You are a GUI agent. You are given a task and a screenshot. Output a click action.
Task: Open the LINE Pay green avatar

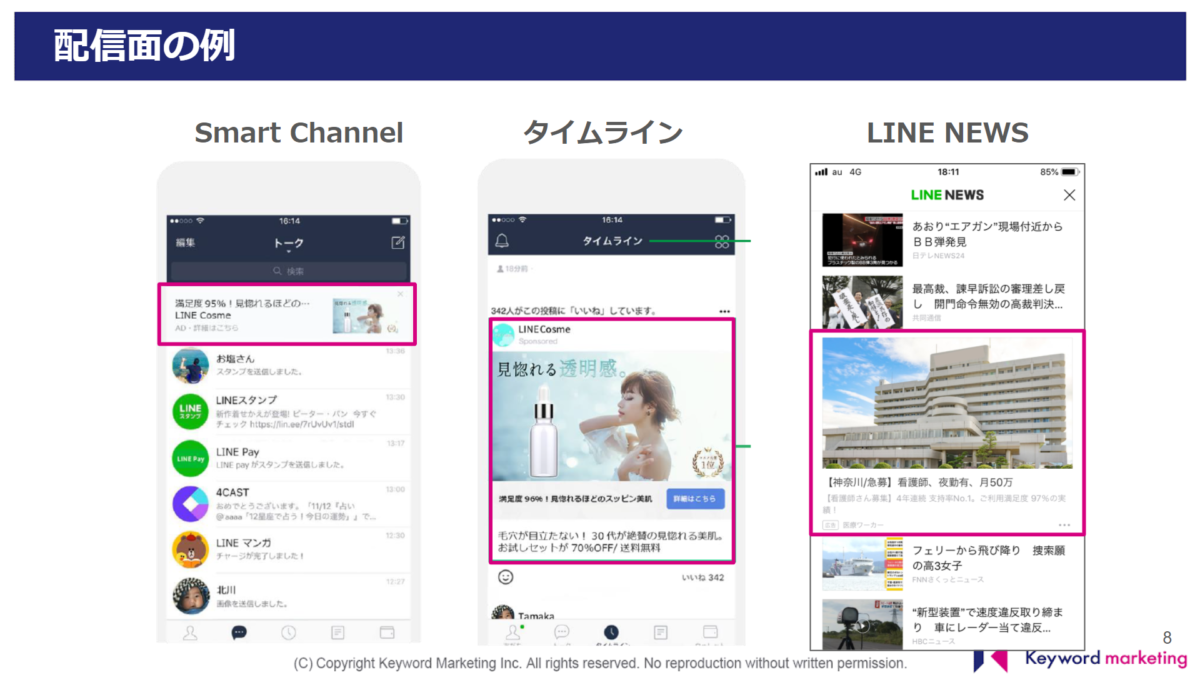click(x=190, y=458)
